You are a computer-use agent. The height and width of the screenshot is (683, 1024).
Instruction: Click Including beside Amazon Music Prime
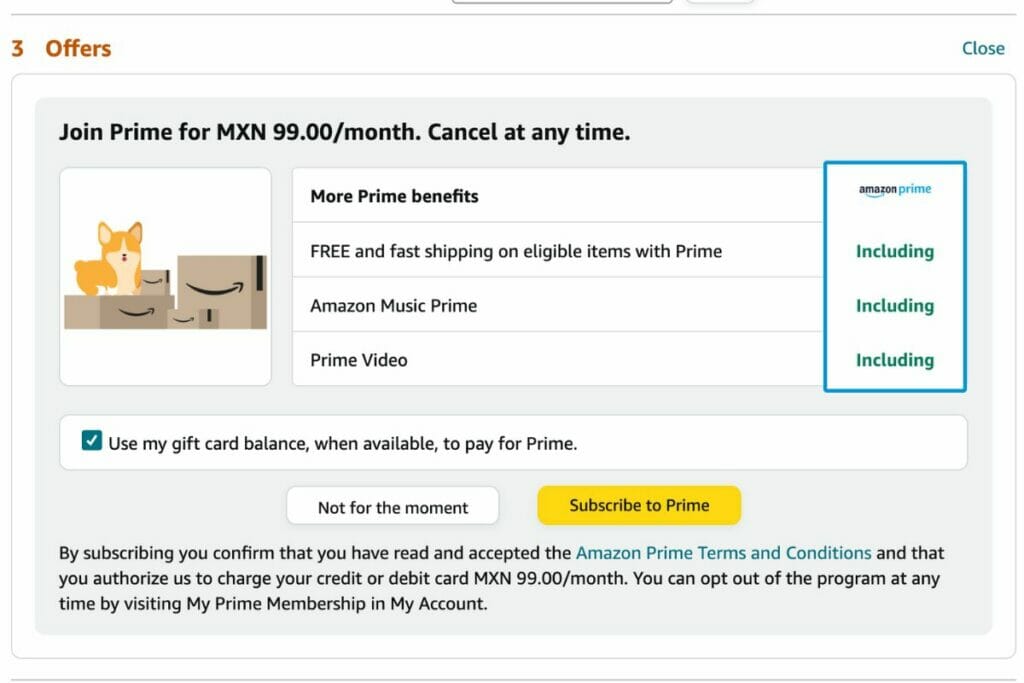click(x=894, y=306)
